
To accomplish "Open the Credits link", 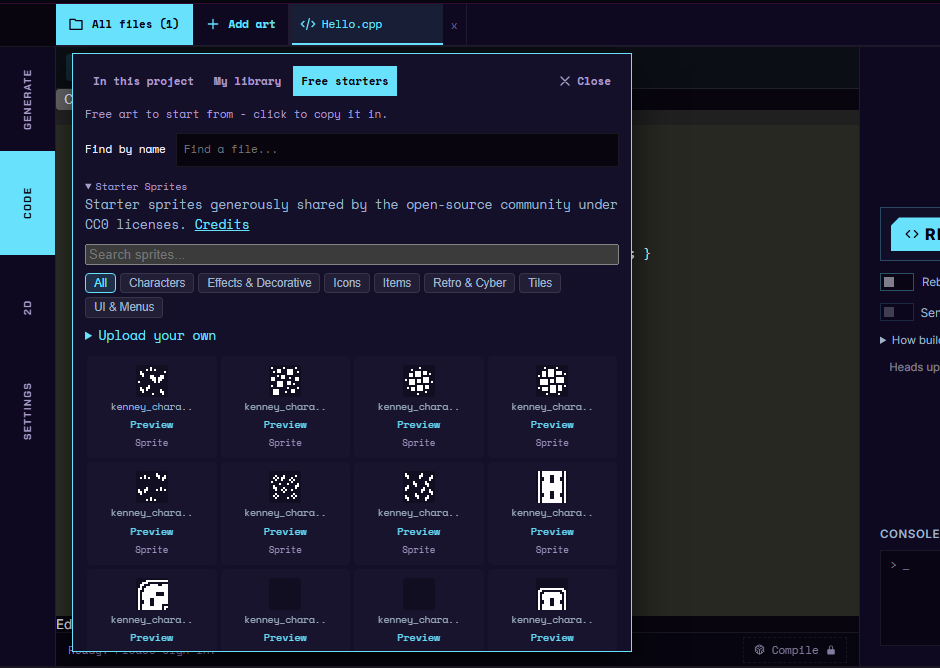I will (222, 224).
